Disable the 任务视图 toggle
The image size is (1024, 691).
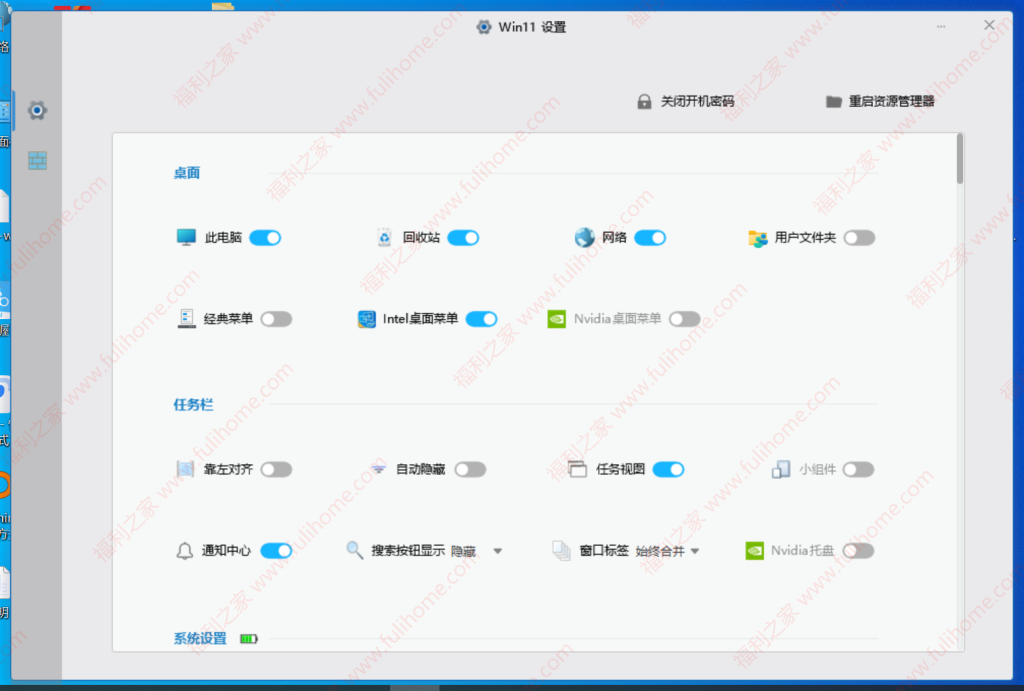(x=669, y=468)
